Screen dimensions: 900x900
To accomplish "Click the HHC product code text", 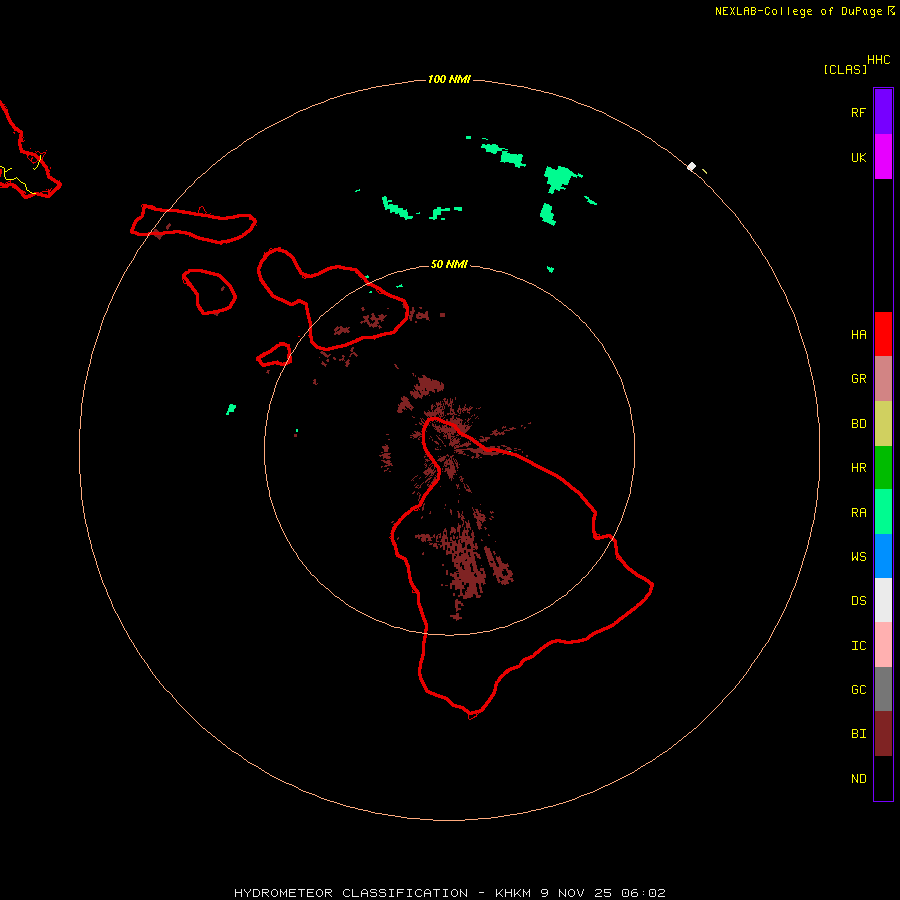I will [878, 60].
